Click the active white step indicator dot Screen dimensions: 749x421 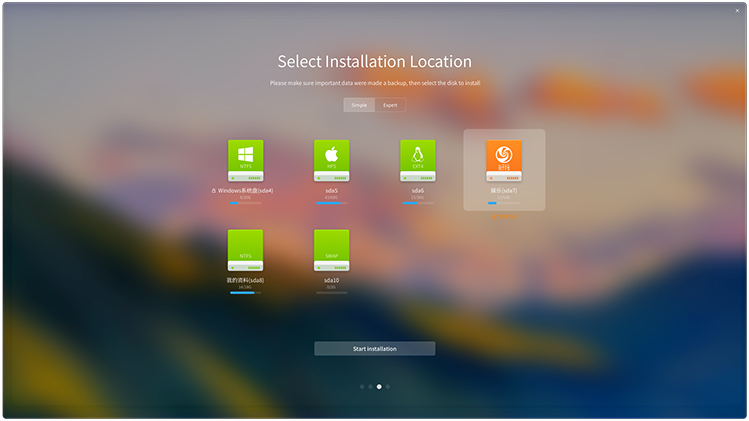(x=379, y=387)
